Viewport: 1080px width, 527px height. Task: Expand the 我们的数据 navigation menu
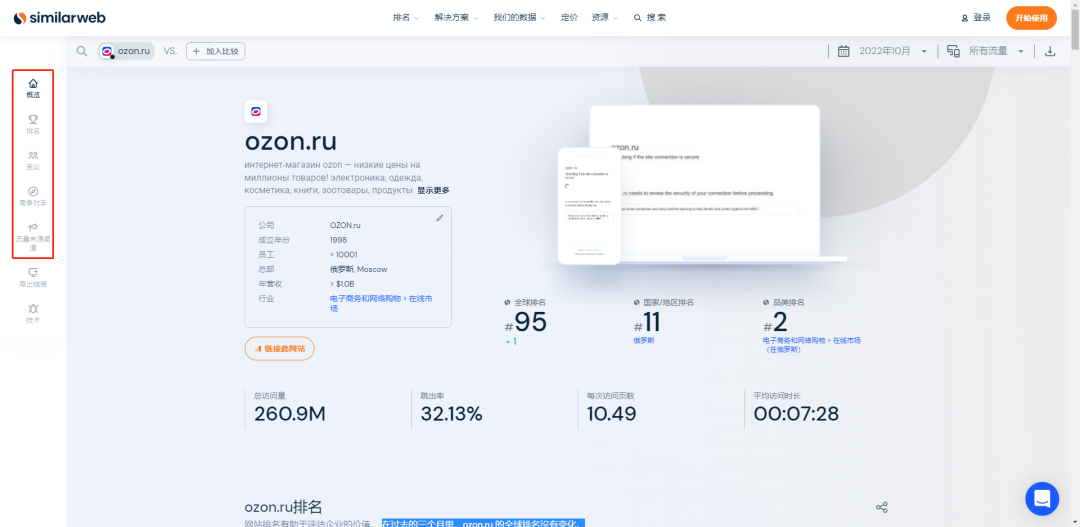(x=519, y=18)
